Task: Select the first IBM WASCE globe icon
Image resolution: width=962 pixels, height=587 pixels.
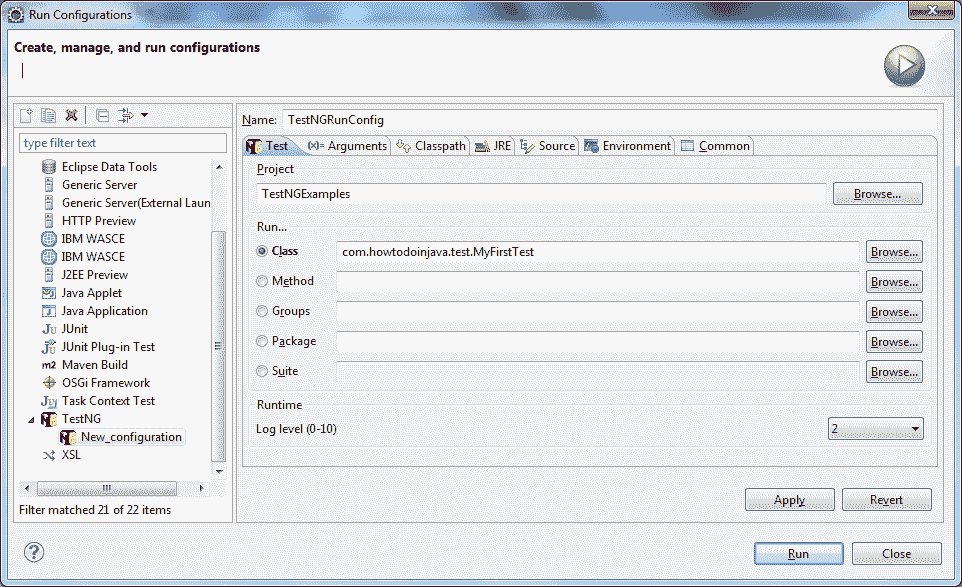Action: pos(49,239)
